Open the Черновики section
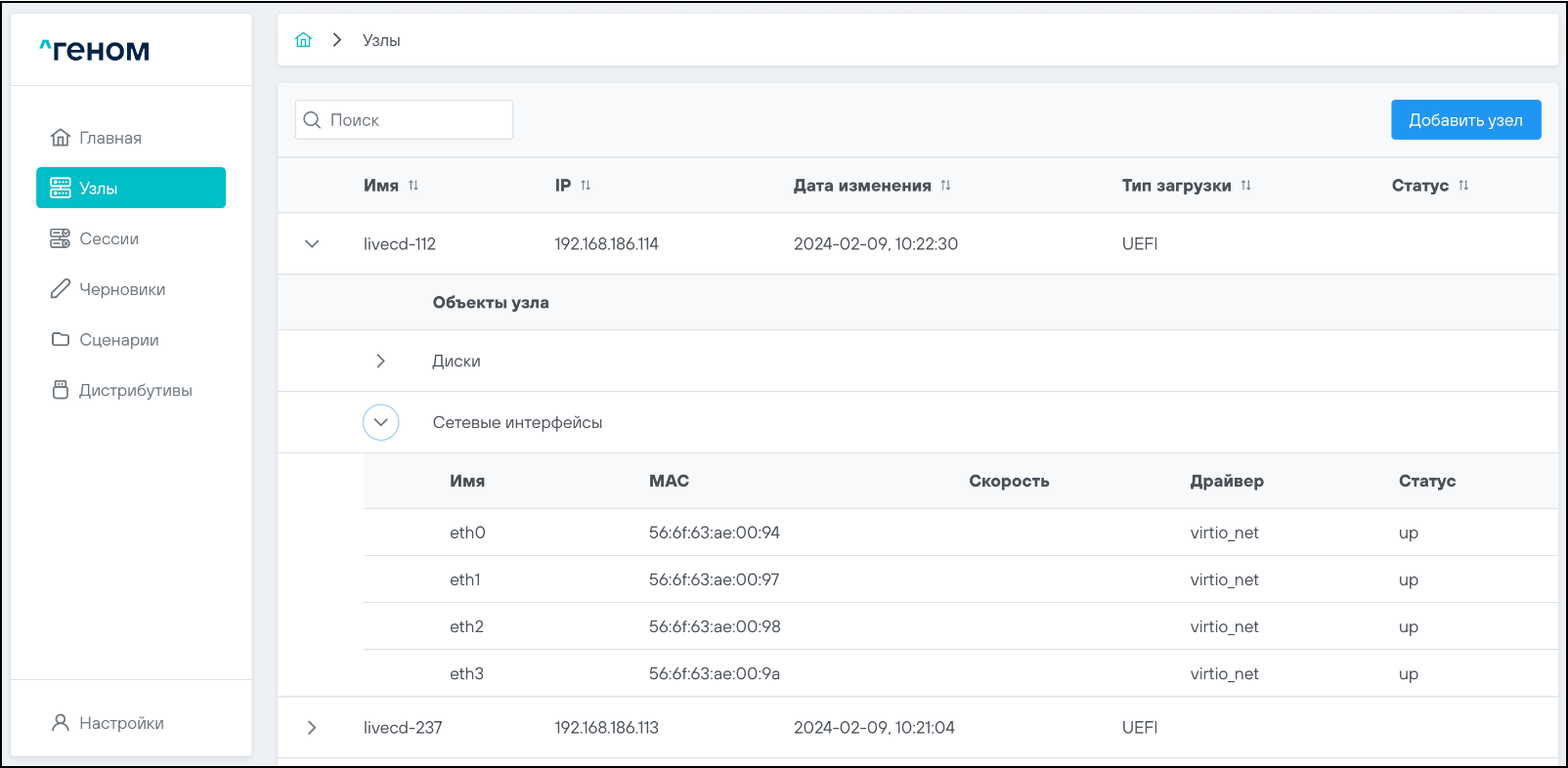 coord(121,289)
